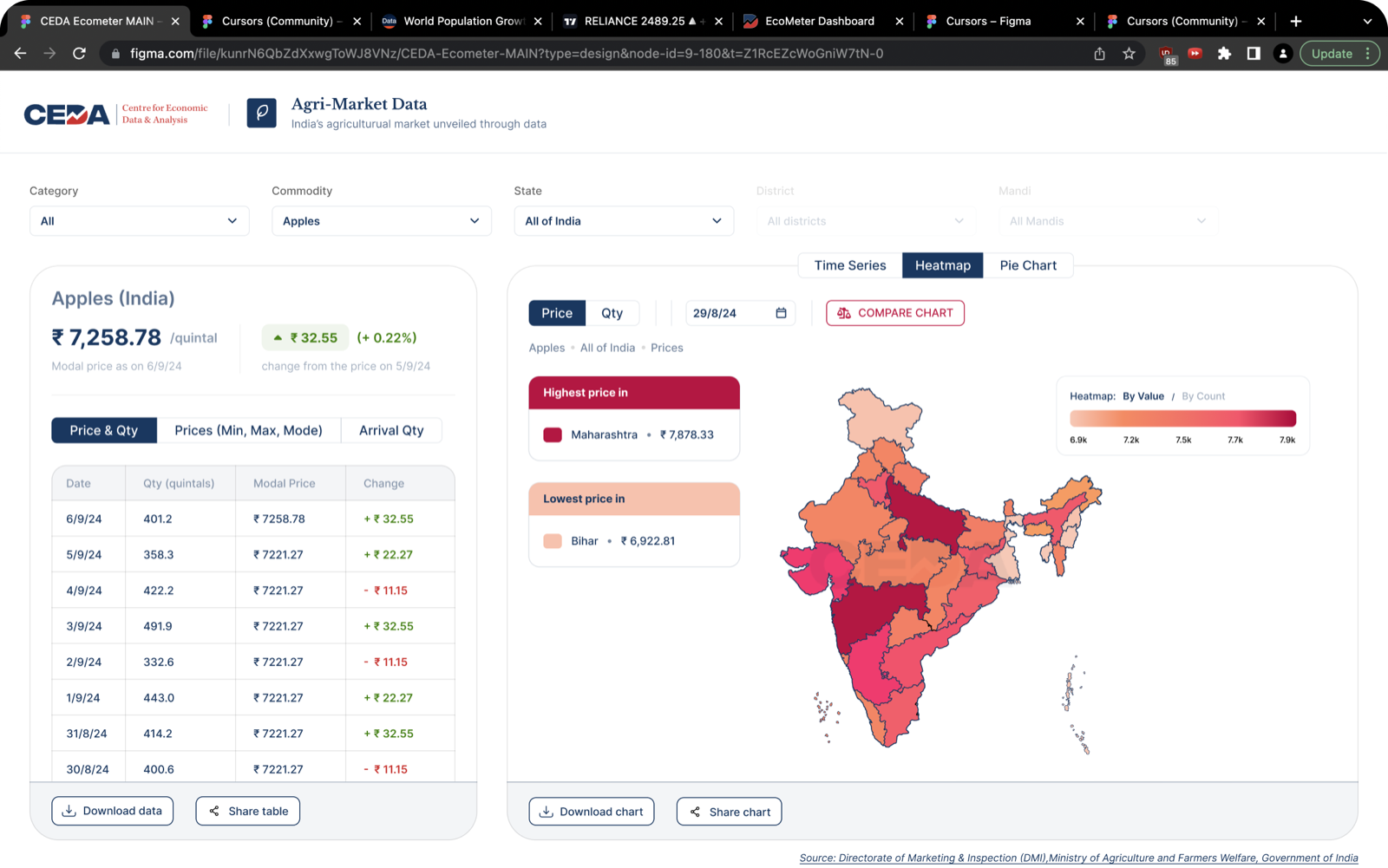Open the District dropdown
This screenshot has width=1388, height=868.
tap(866, 221)
